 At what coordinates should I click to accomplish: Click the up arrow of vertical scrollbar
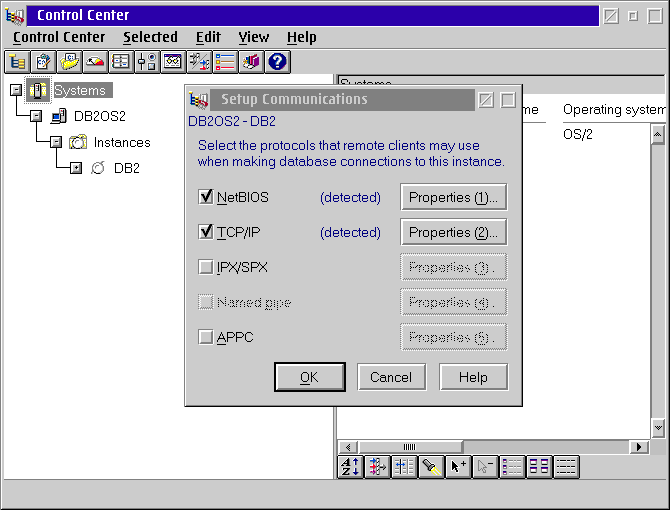pyautogui.click(x=658, y=135)
